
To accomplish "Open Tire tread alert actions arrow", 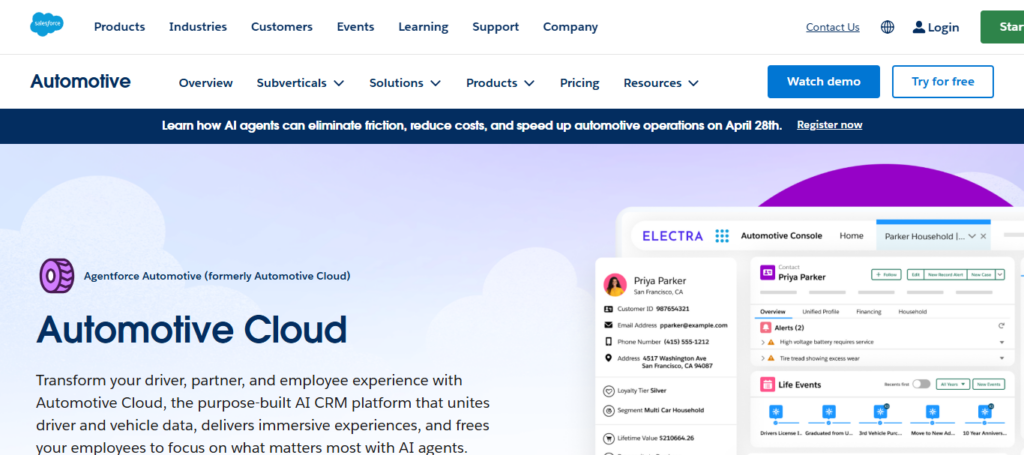I will 1001,358.
